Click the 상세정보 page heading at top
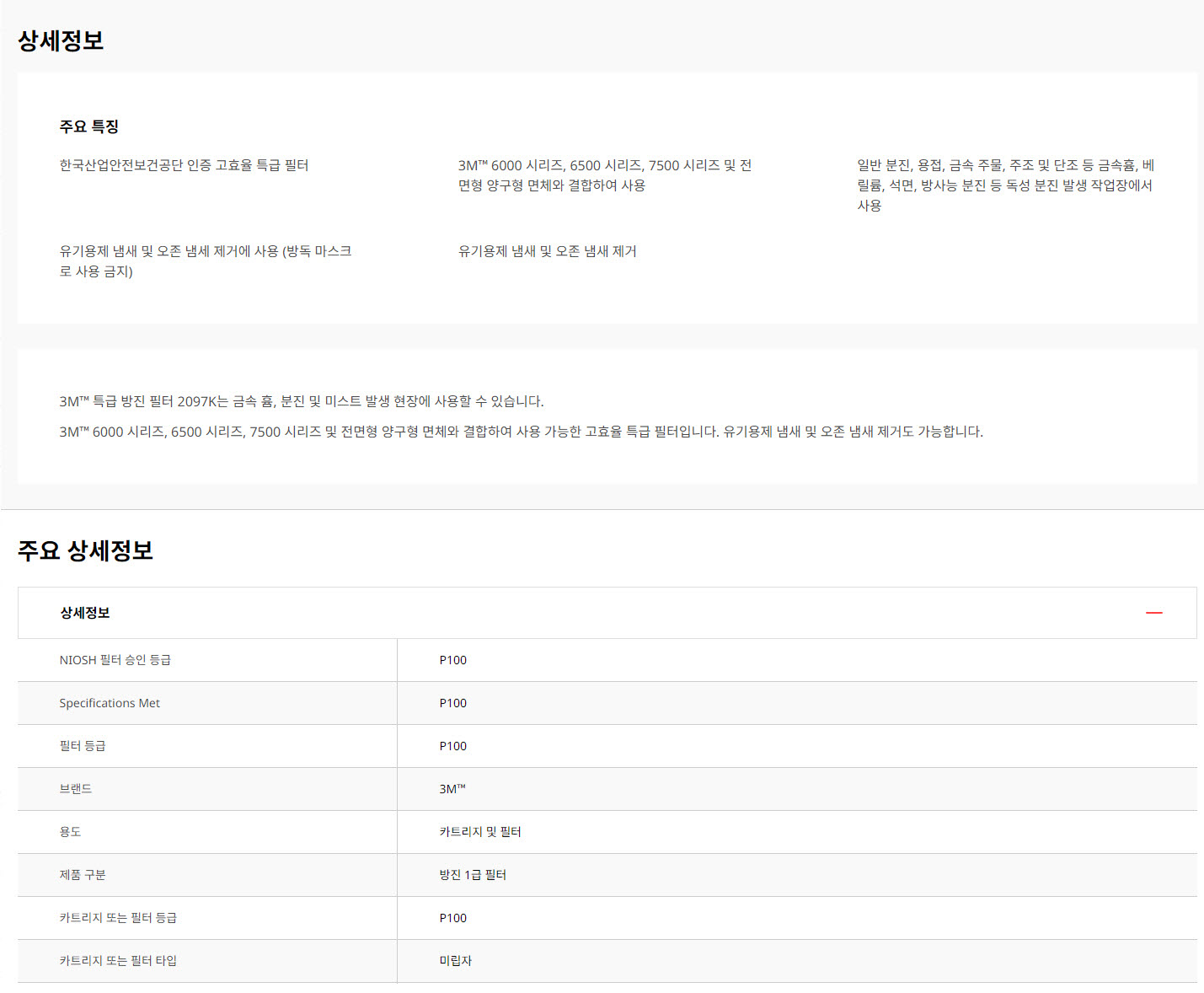 tap(61, 40)
